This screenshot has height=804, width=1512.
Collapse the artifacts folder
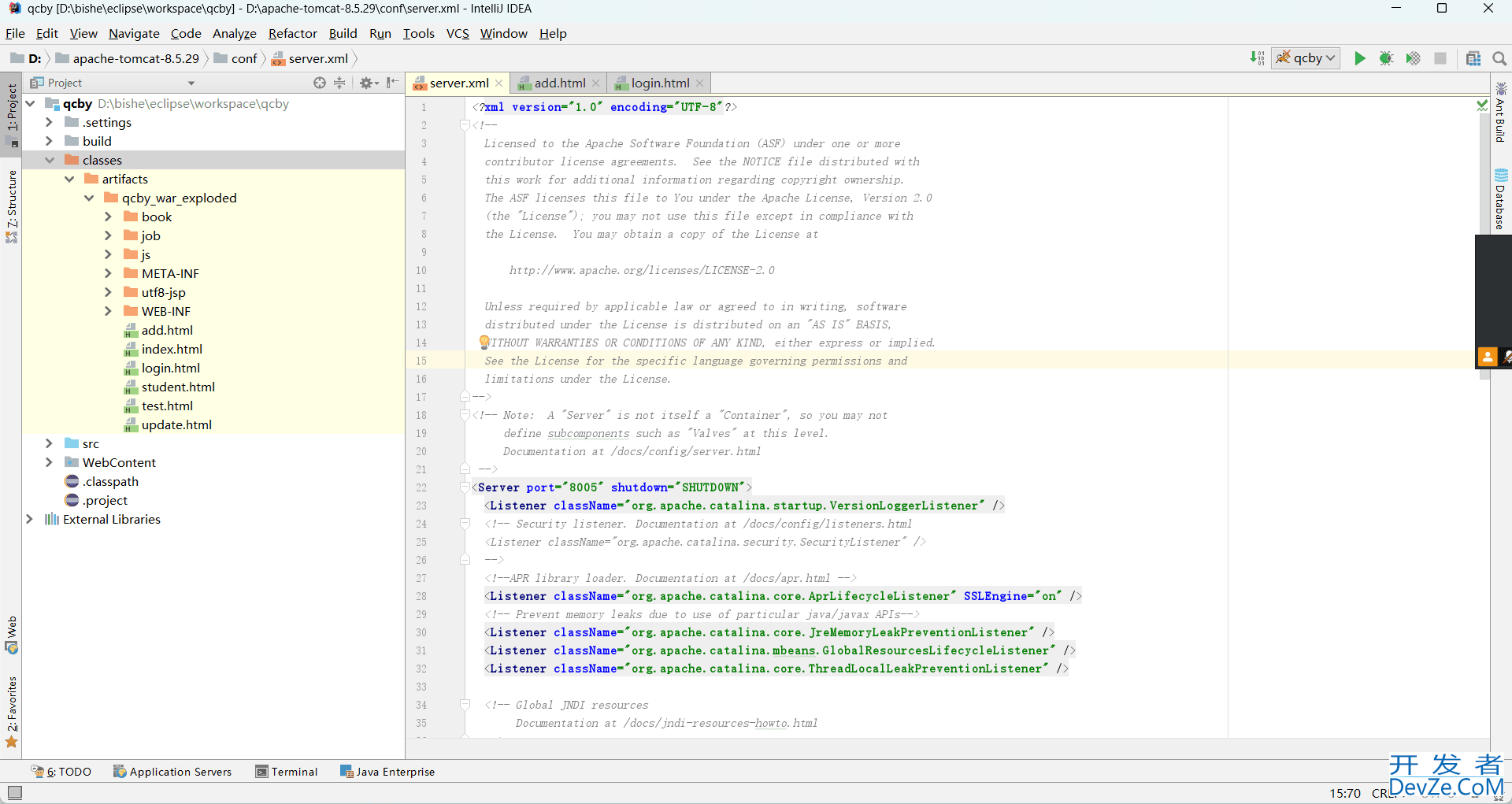point(69,180)
